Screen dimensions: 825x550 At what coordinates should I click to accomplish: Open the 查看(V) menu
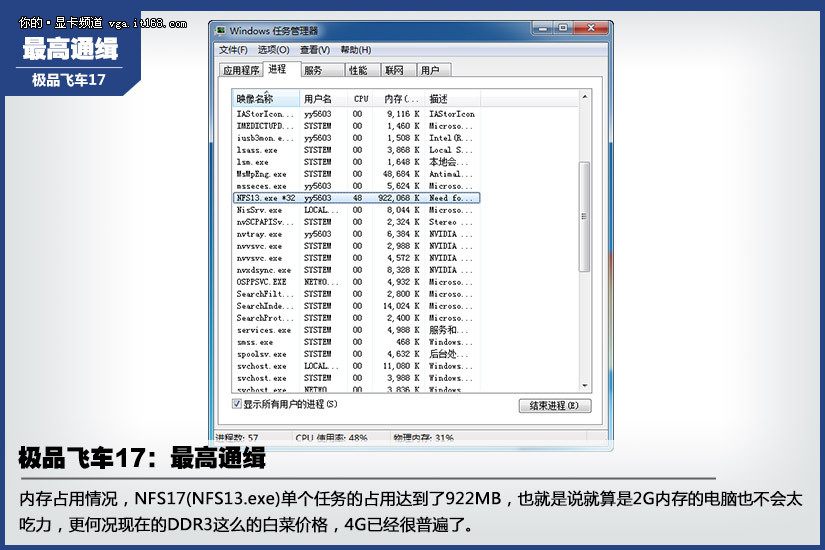coord(315,50)
